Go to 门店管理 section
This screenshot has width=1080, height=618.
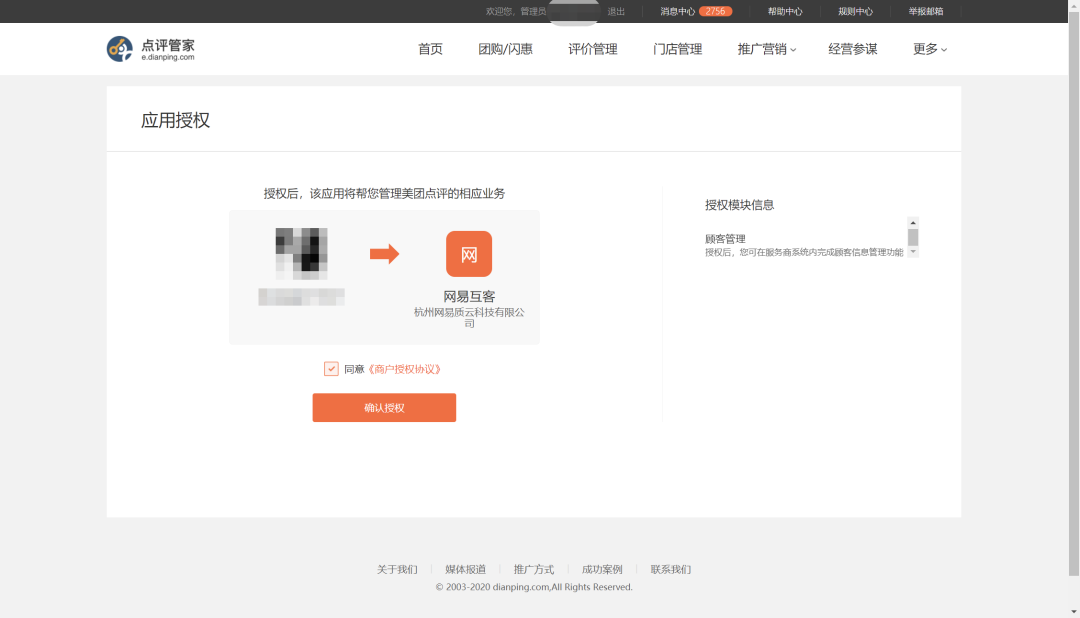tap(678, 49)
